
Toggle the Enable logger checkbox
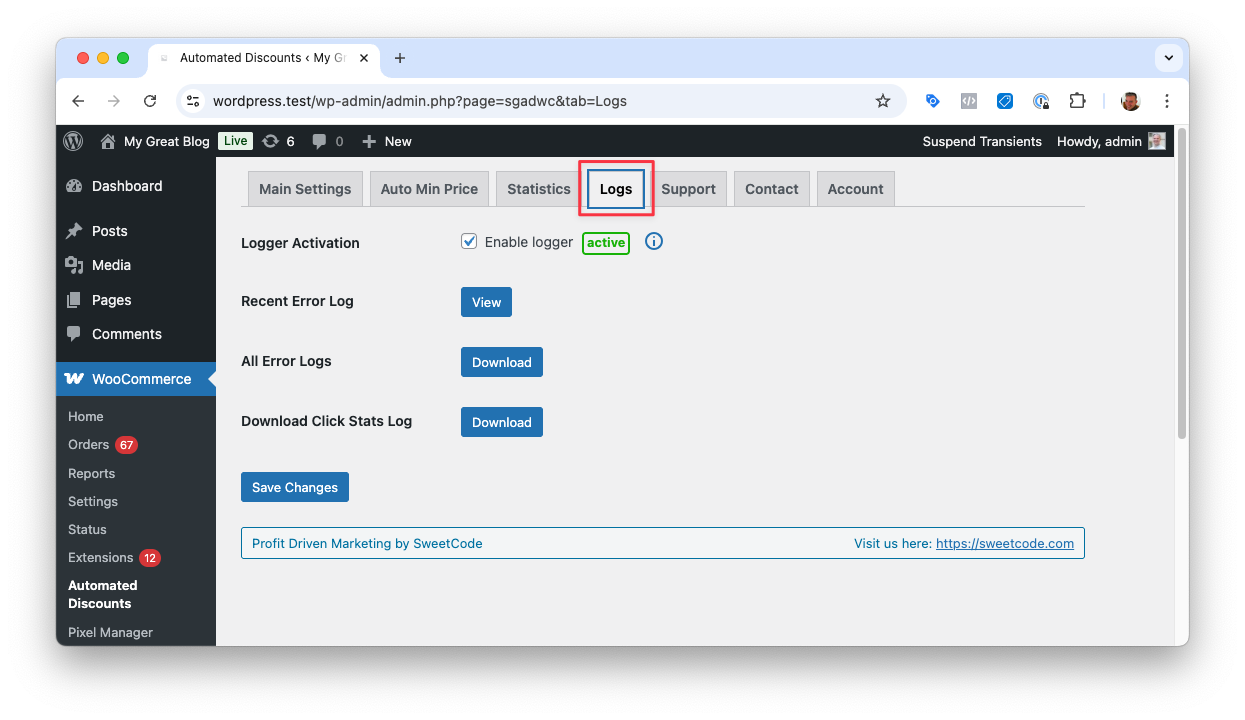pos(469,241)
